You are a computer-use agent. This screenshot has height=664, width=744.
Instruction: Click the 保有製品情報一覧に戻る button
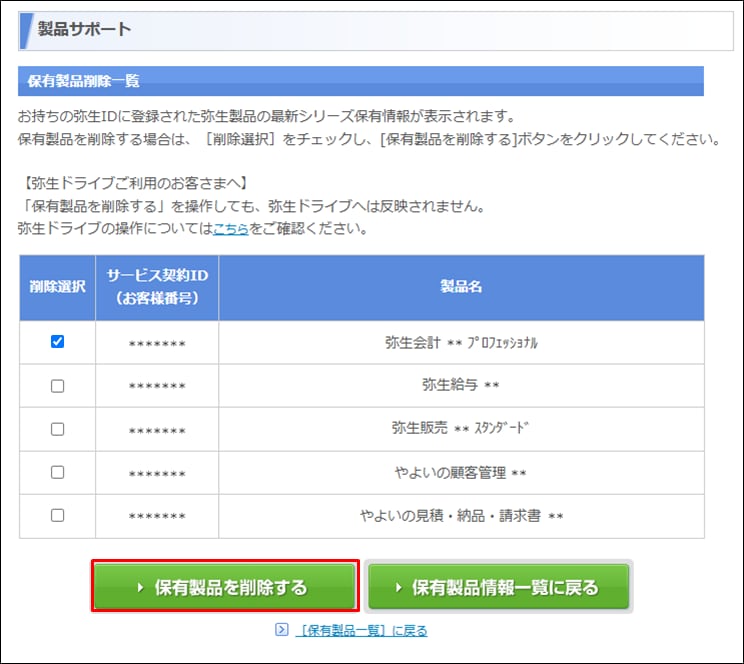click(499, 587)
